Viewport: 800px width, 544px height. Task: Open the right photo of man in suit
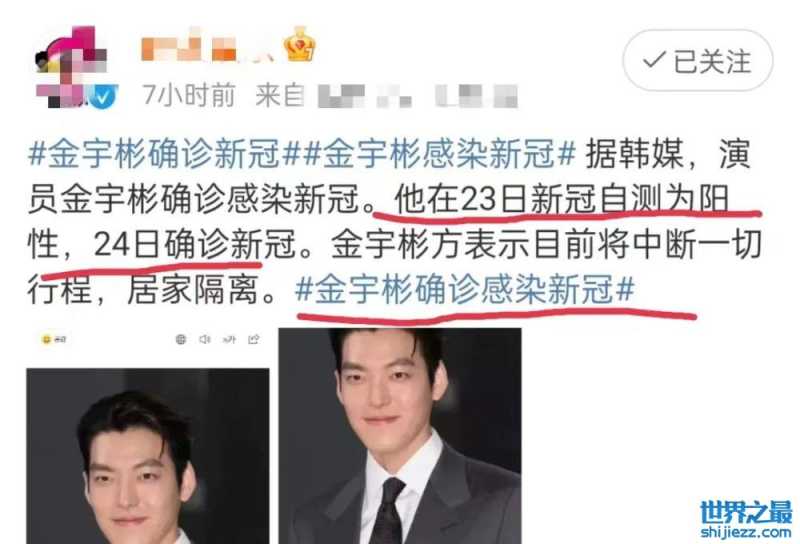(x=399, y=436)
